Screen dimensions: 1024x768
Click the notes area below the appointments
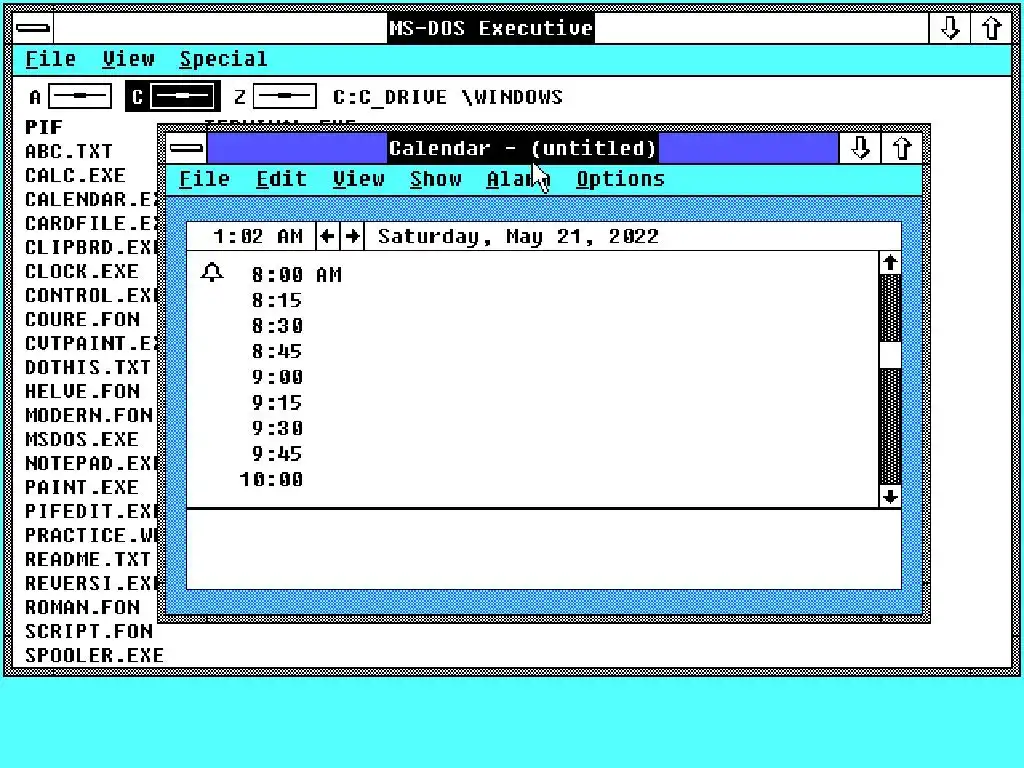point(543,549)
